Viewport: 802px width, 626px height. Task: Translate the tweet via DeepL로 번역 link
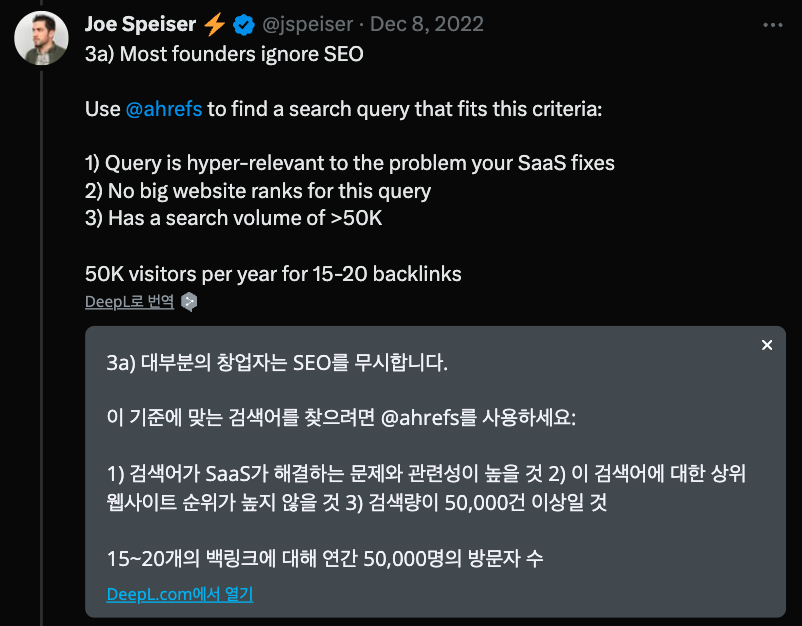pos(129,299)
